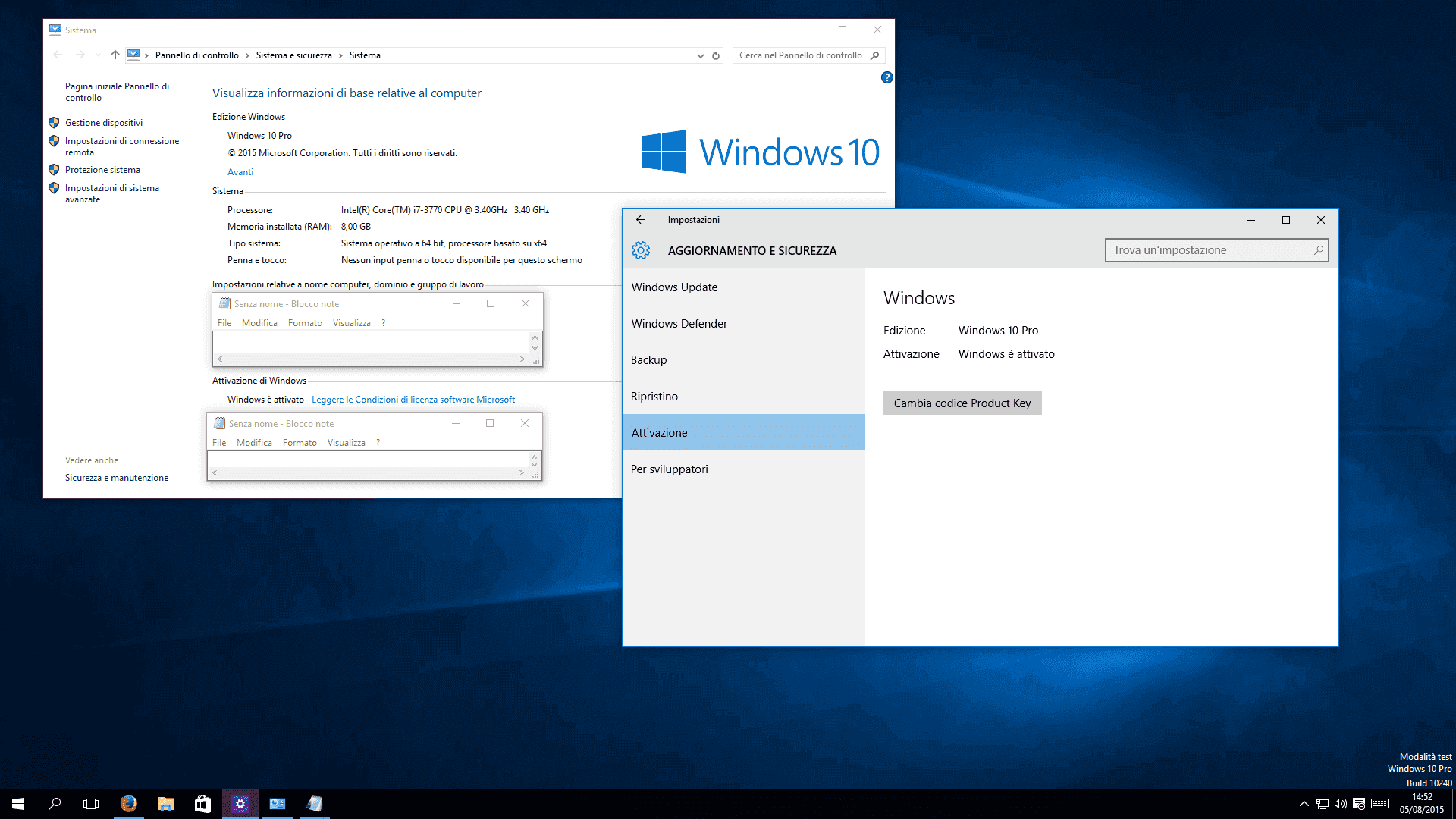1456x819 pixels.
Task: Select Backup in Settings sidebar
Action: tap(744, 360)
